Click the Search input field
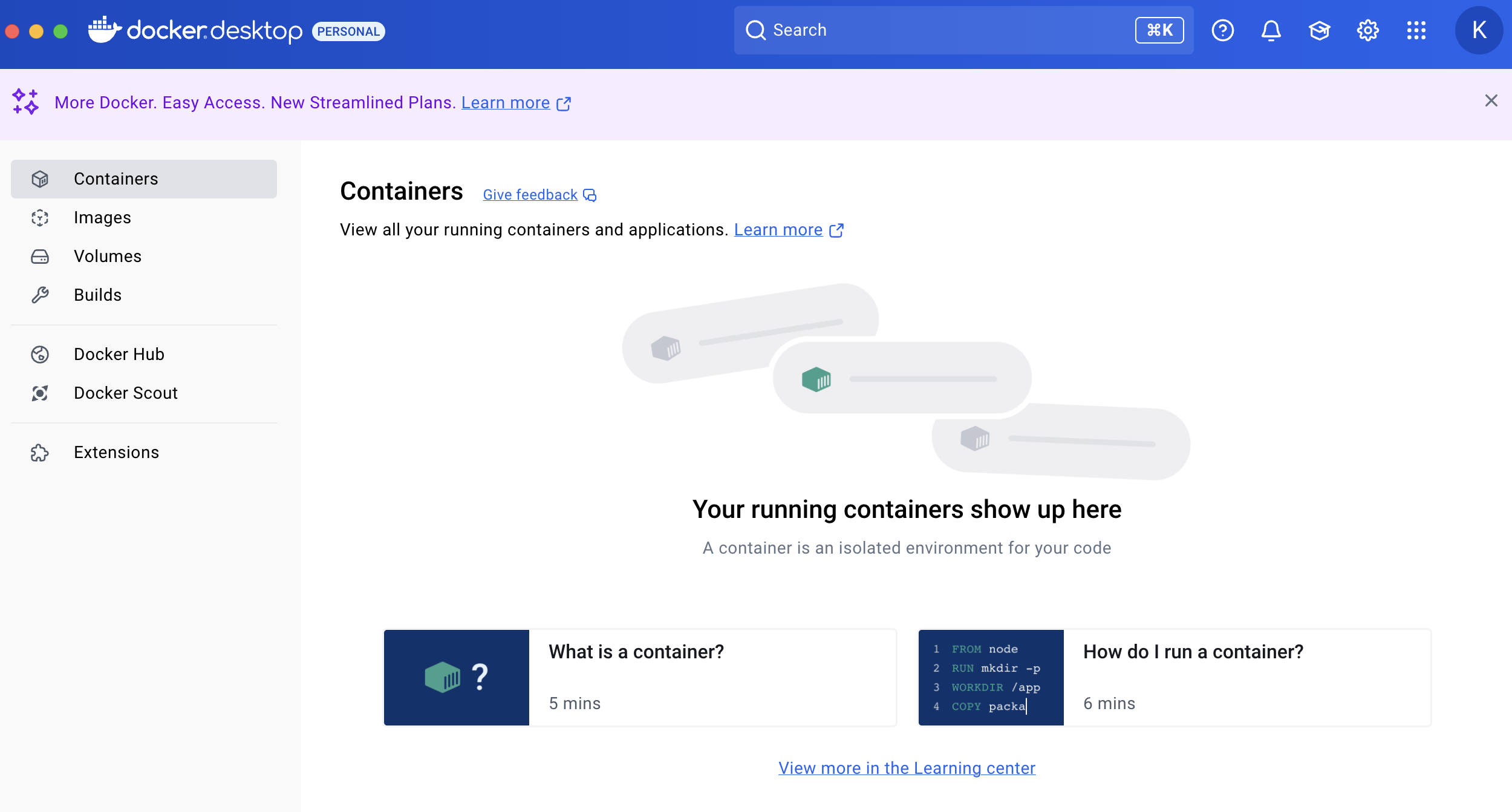1512x812 pixels. click(943, 30)
